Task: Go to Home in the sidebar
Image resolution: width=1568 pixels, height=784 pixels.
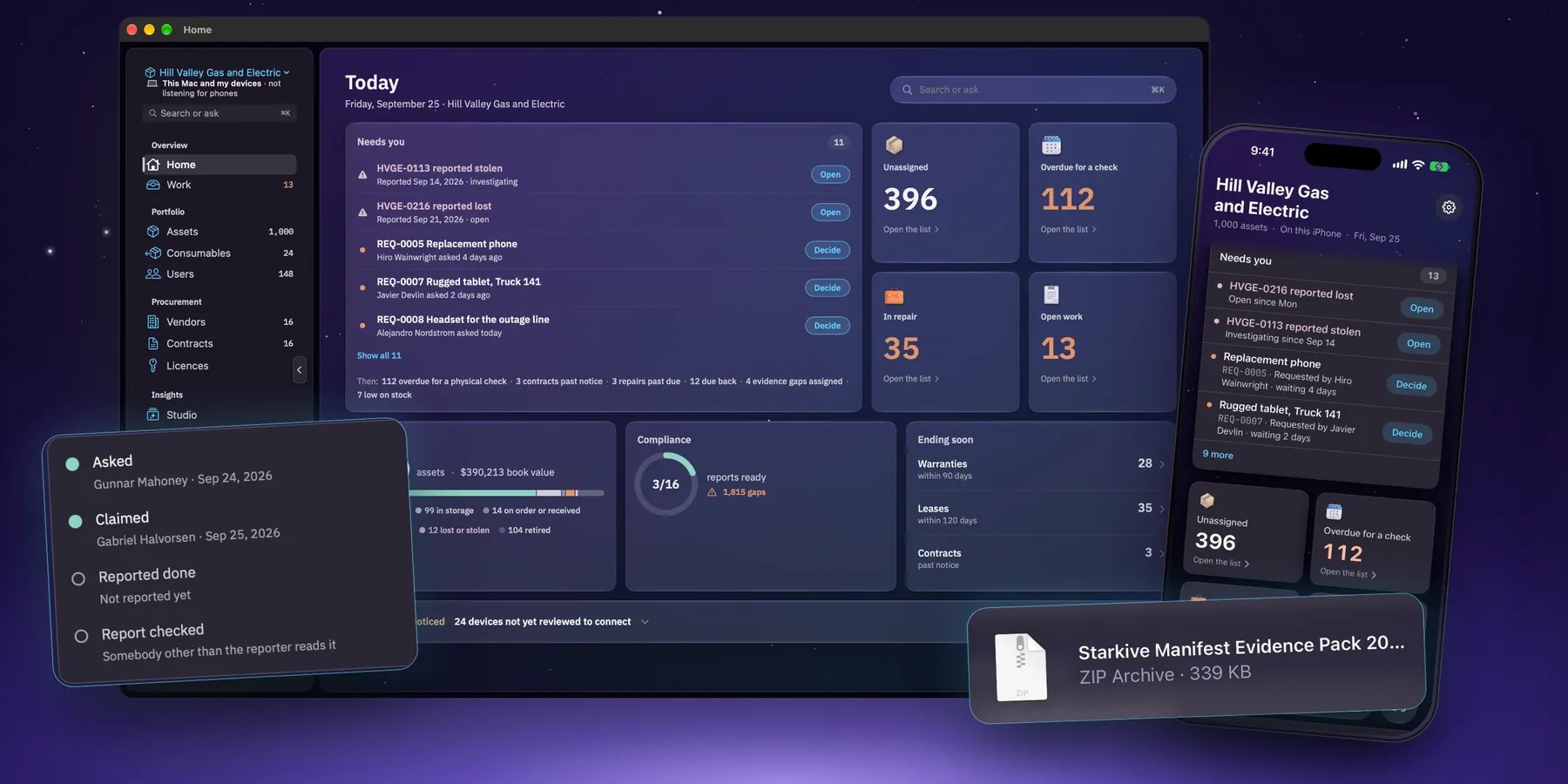Action: coord(220,165)
